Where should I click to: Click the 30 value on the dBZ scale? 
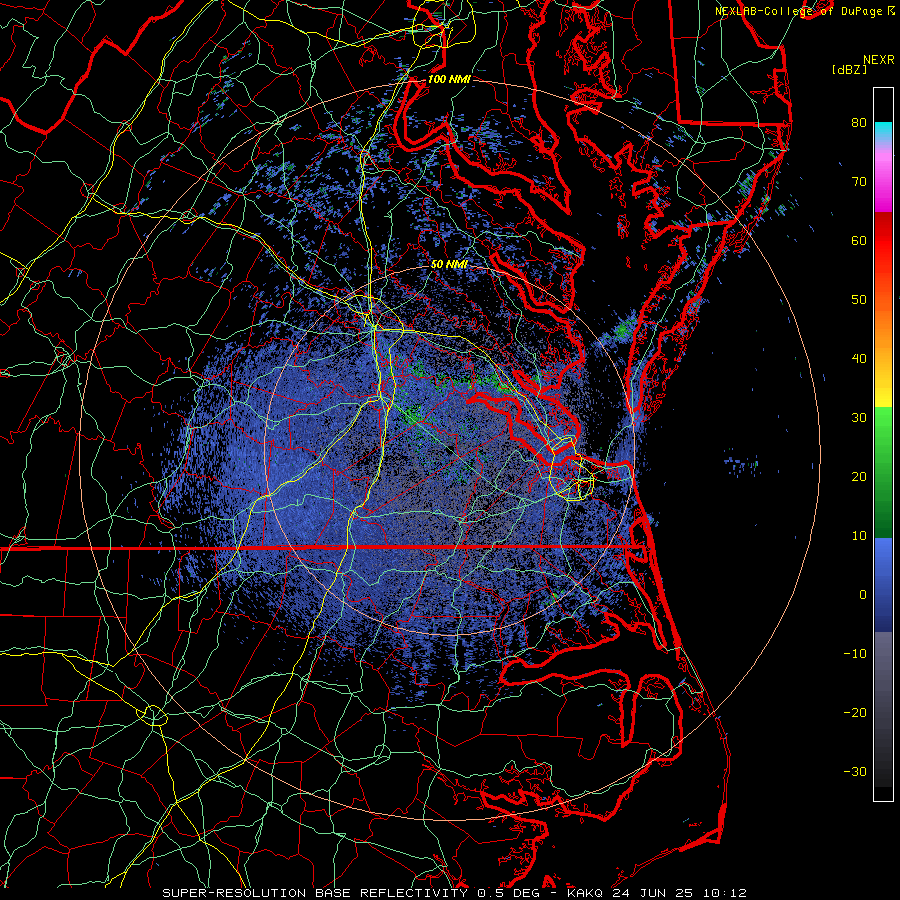859,418
